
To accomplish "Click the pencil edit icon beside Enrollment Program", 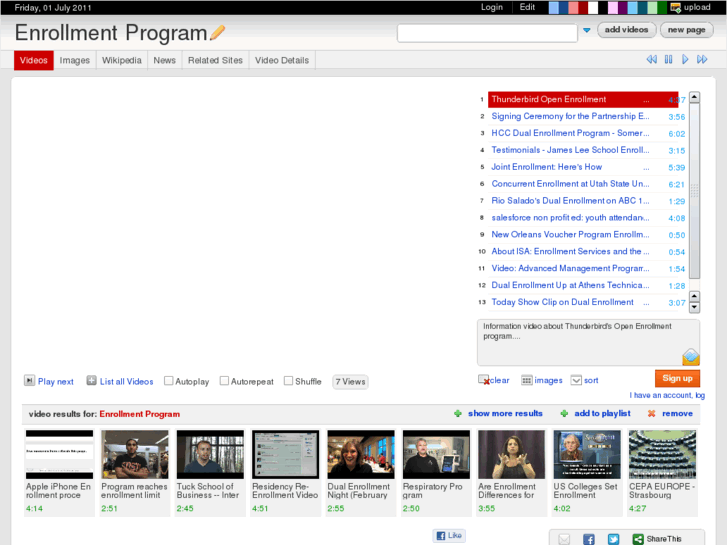I will (x=217, y=33).
